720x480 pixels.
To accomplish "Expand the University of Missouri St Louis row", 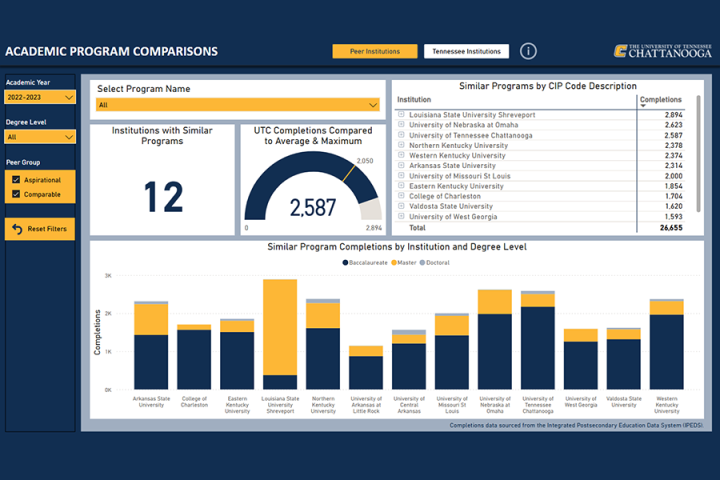I will coord(401,175).
